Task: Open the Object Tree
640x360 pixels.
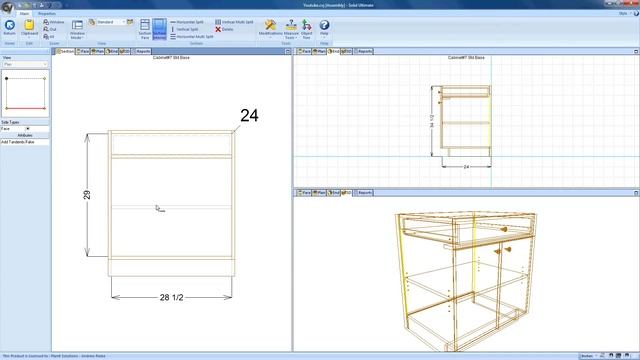Action: (x=307, y=29)
